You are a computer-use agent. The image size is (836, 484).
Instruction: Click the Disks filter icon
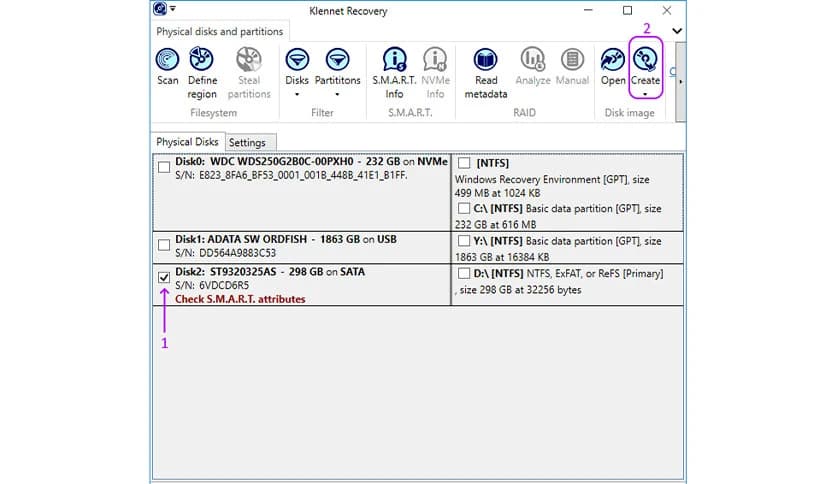click(297, 60)
